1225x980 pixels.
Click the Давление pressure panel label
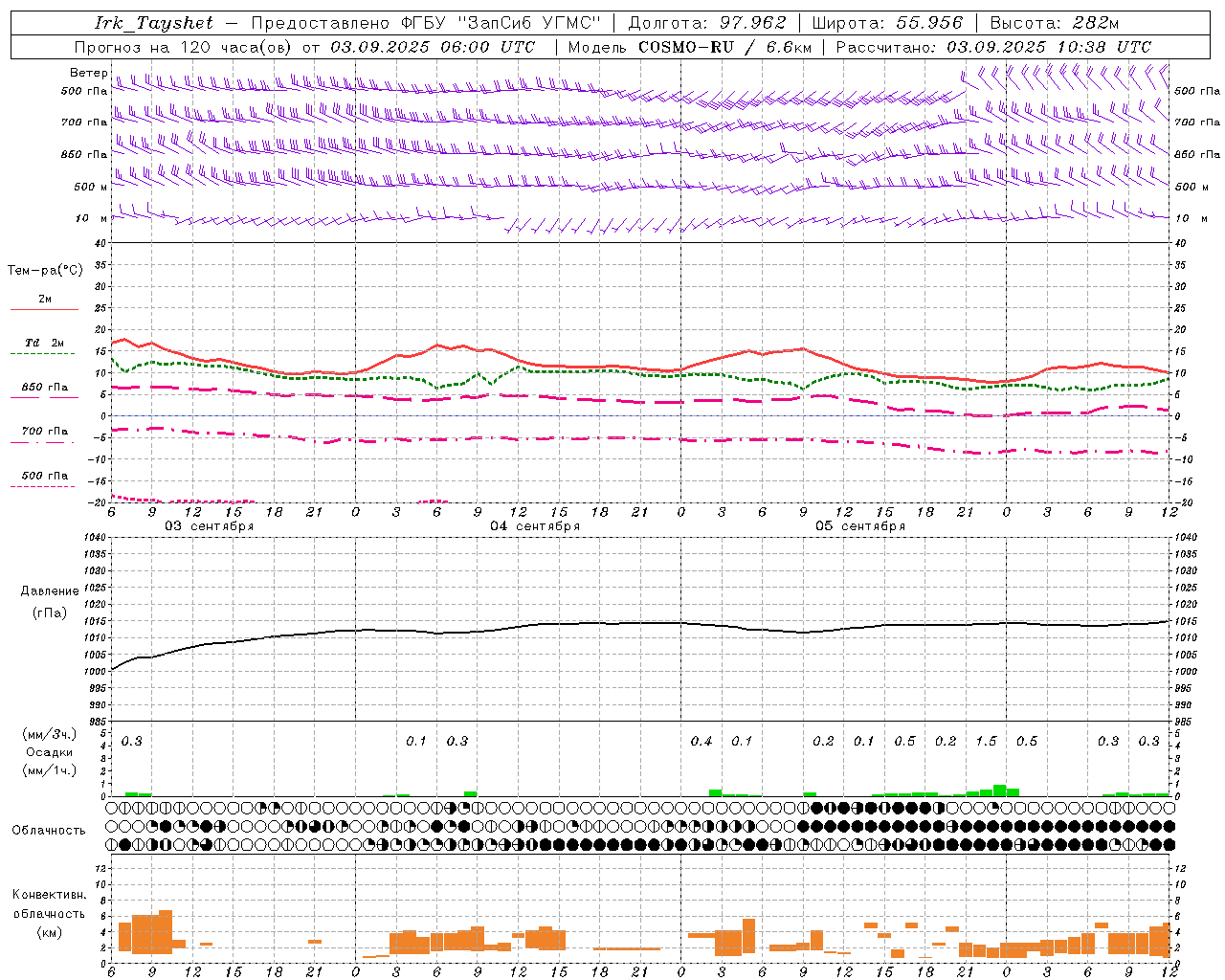50,591
